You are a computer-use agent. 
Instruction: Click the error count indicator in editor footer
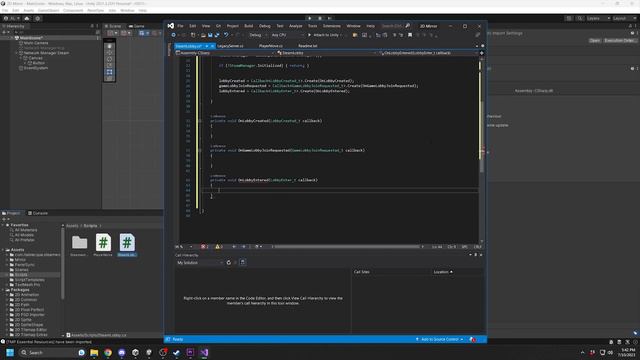204,247
